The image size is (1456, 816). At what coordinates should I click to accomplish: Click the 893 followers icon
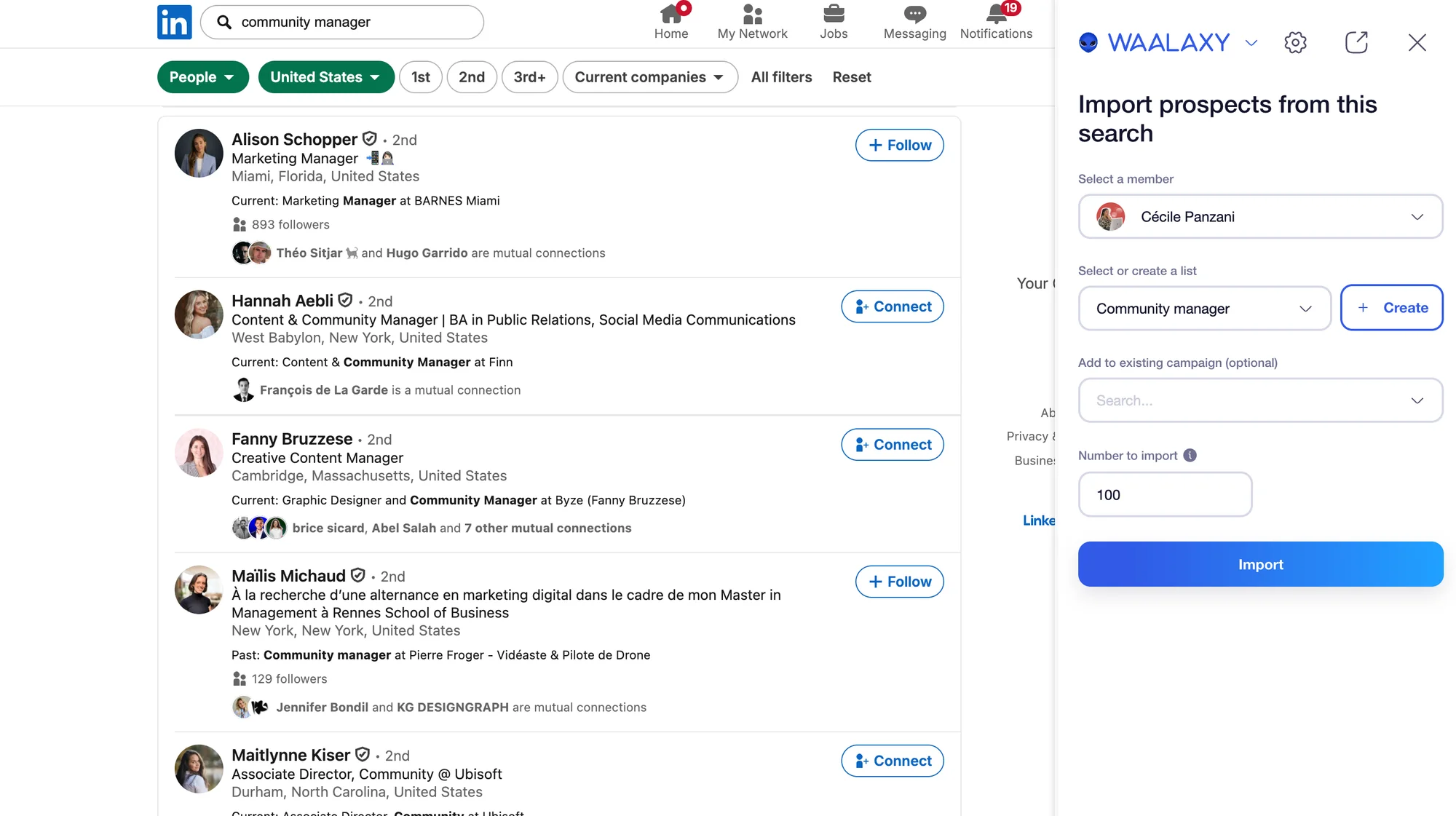239,224
